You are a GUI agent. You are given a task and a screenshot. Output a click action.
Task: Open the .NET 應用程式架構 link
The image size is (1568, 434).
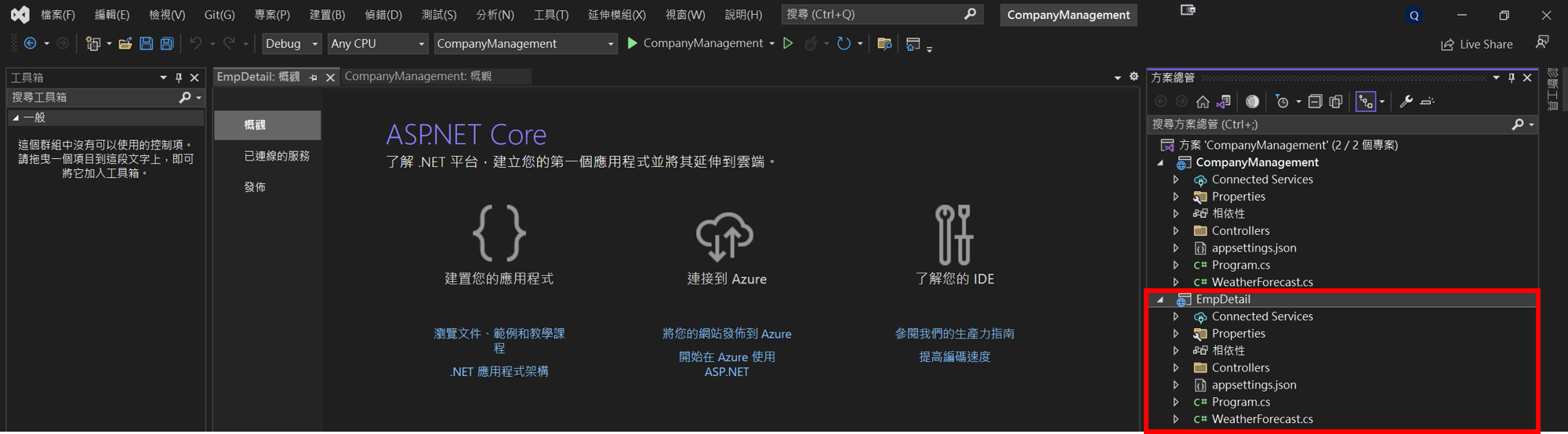[x=499, y=371]
